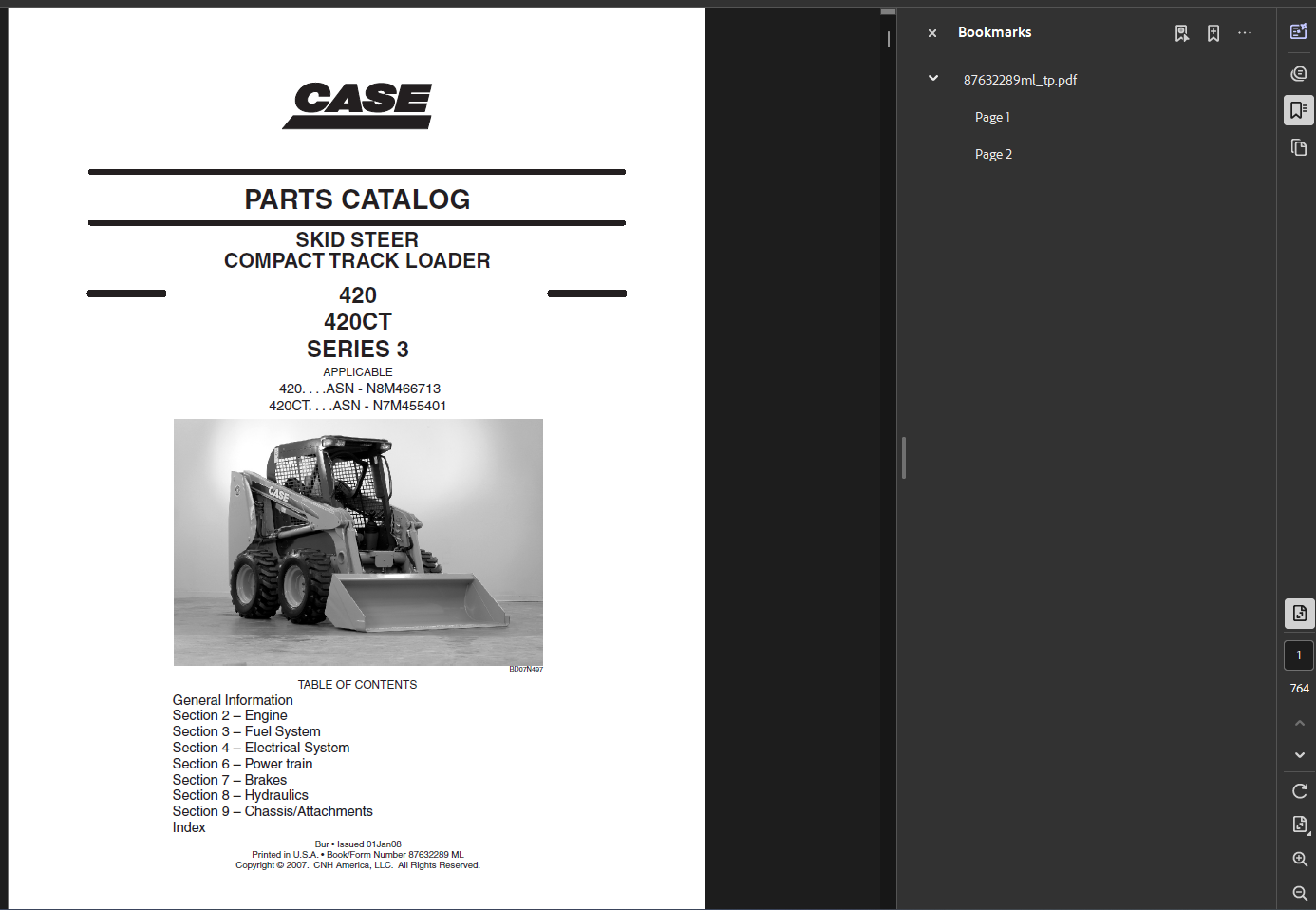
Task: Click the 'Section 4 – Electrical System' line
Action: [261, 748]
